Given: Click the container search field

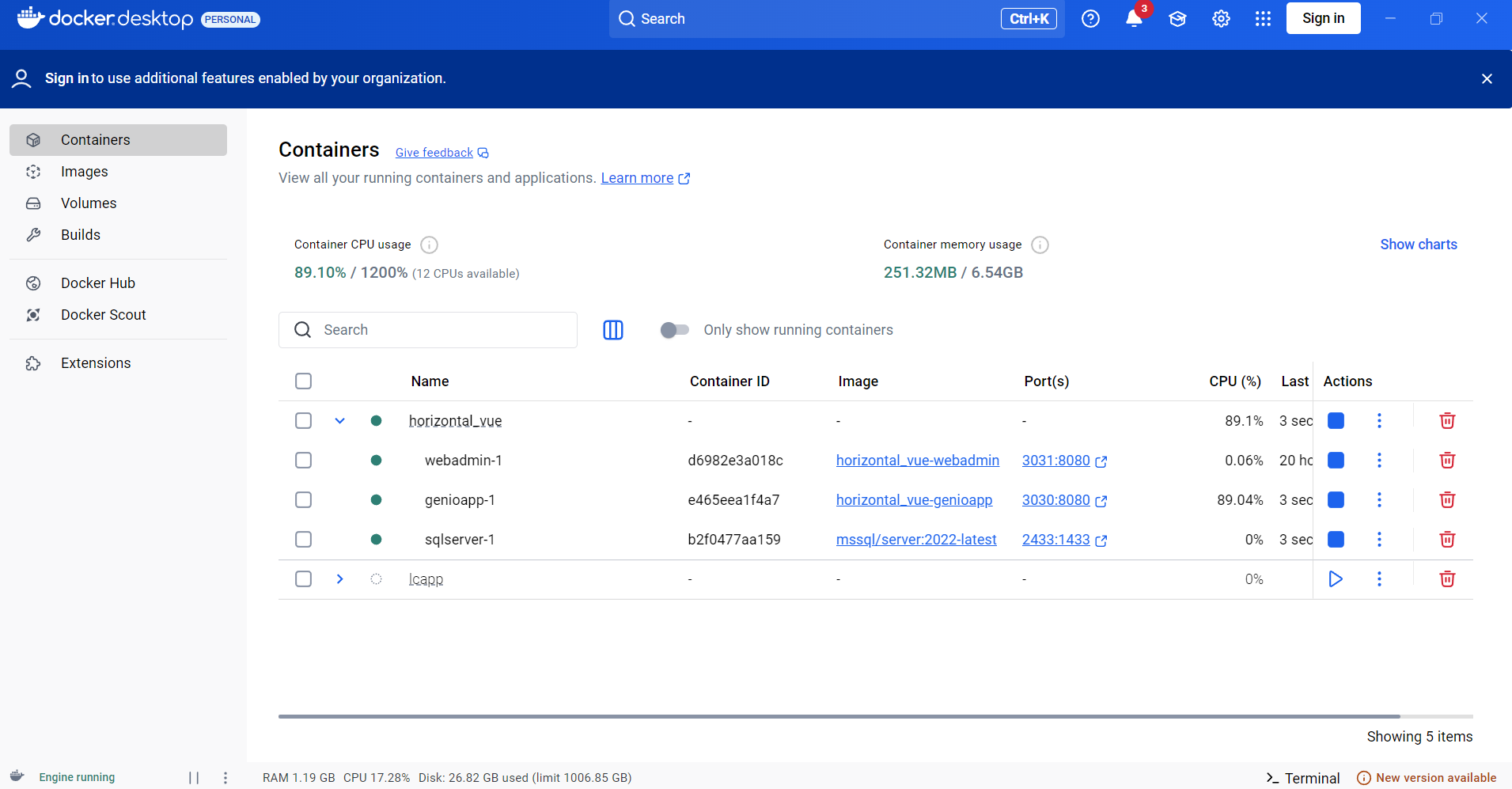Looking at the screenshot, I should pyautogui.click(x=428, y=330).
